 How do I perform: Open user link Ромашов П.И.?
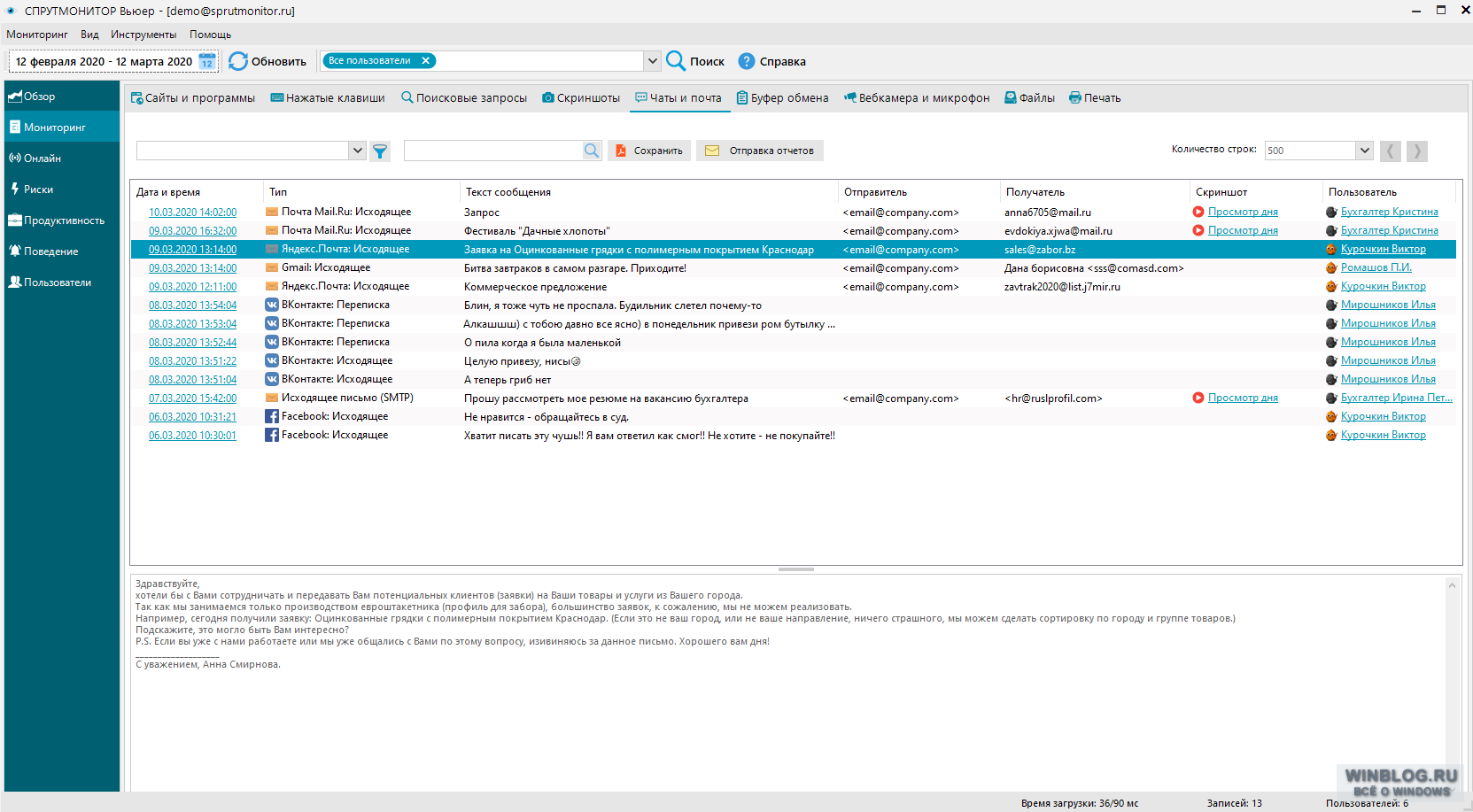point(1376,267)
